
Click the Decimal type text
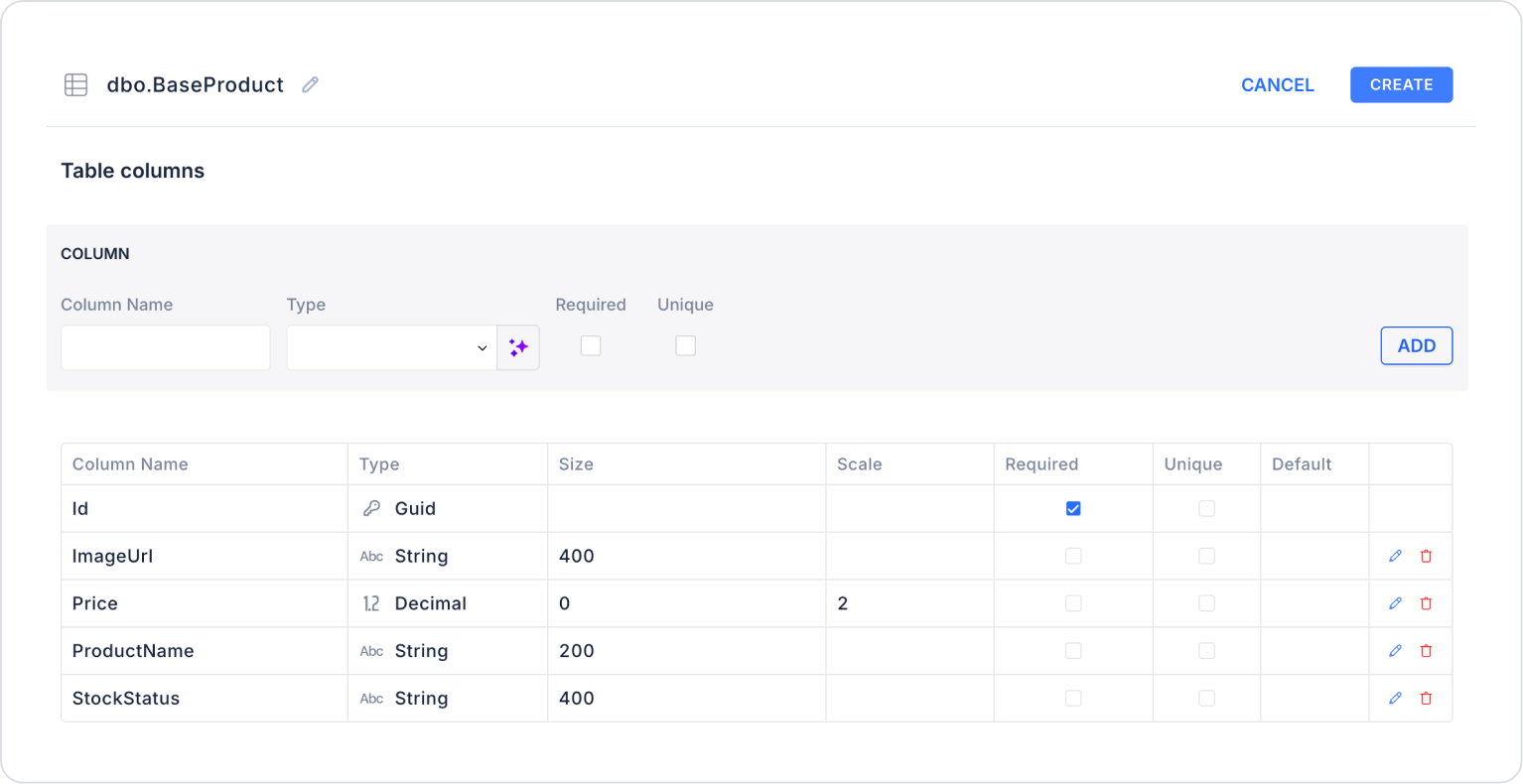click(x=431, y=603)
